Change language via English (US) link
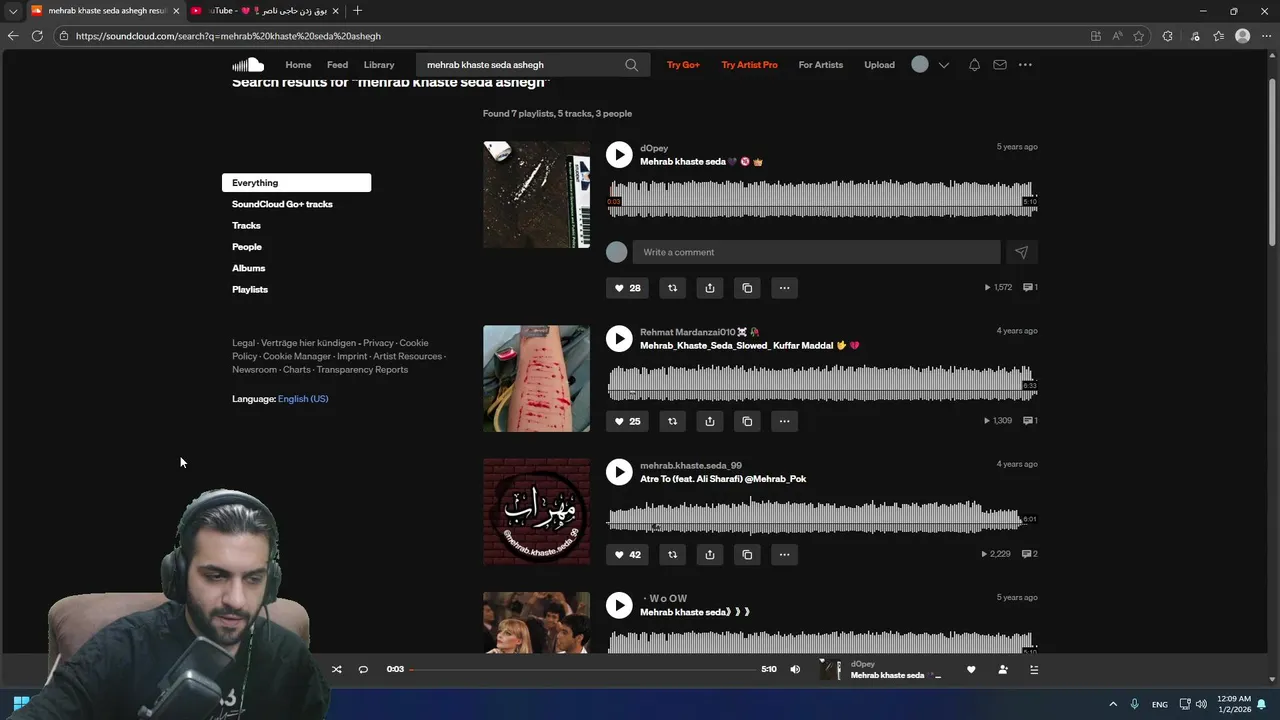The width and height of the screenshot is (1280, 720). (303, 399)
